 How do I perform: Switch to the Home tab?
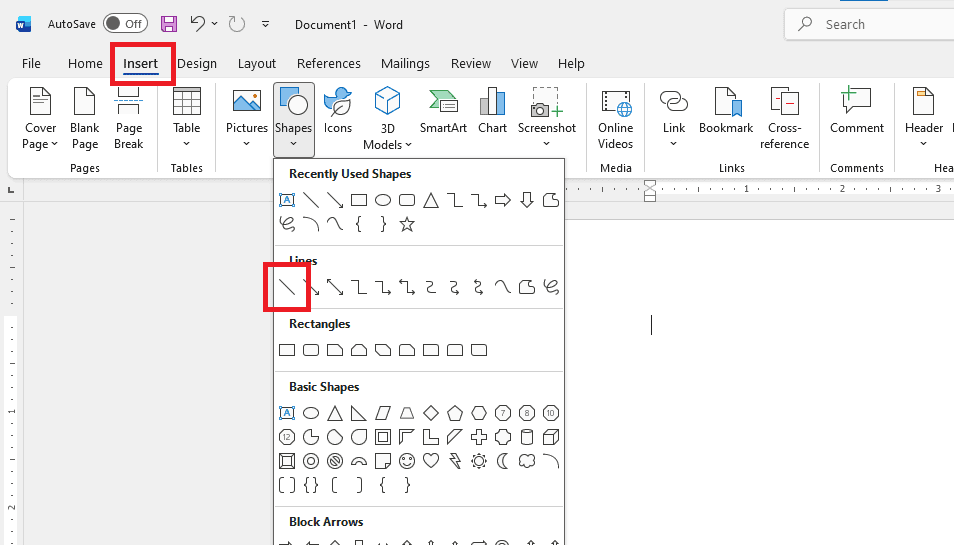coord(85,63)
